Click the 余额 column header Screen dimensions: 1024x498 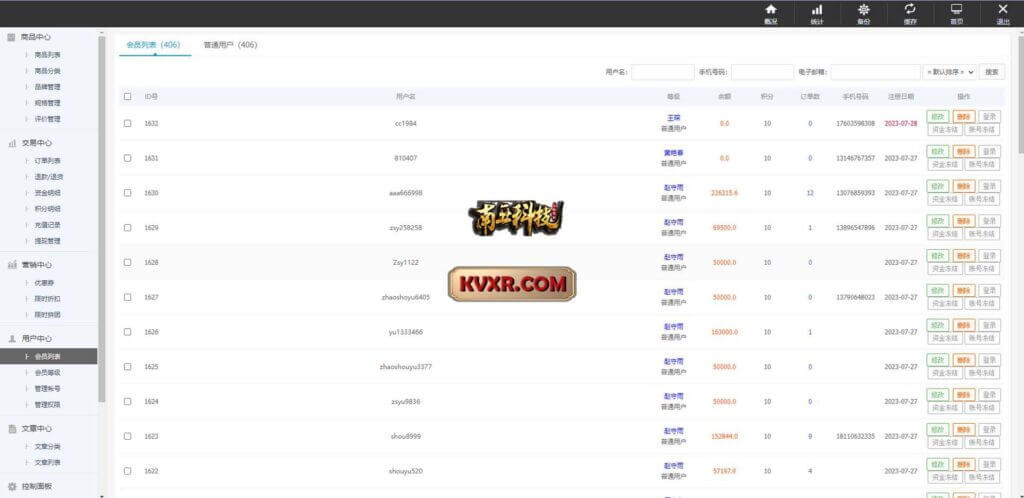point(724,96)
